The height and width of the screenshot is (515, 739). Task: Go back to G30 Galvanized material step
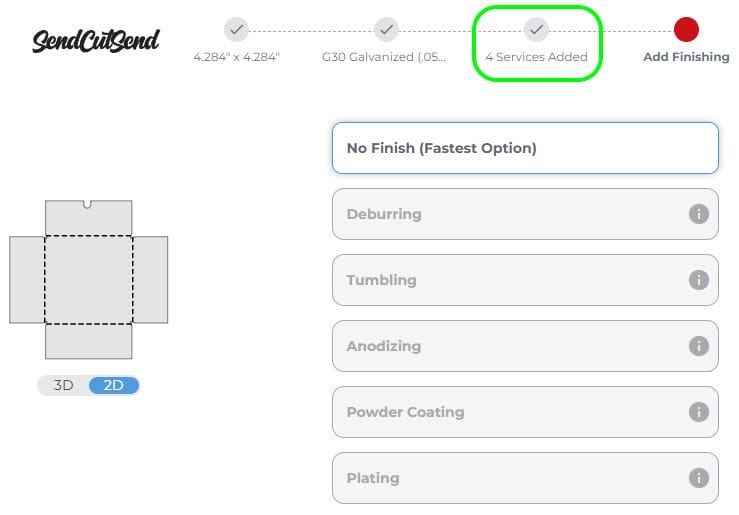pos(384,57)
